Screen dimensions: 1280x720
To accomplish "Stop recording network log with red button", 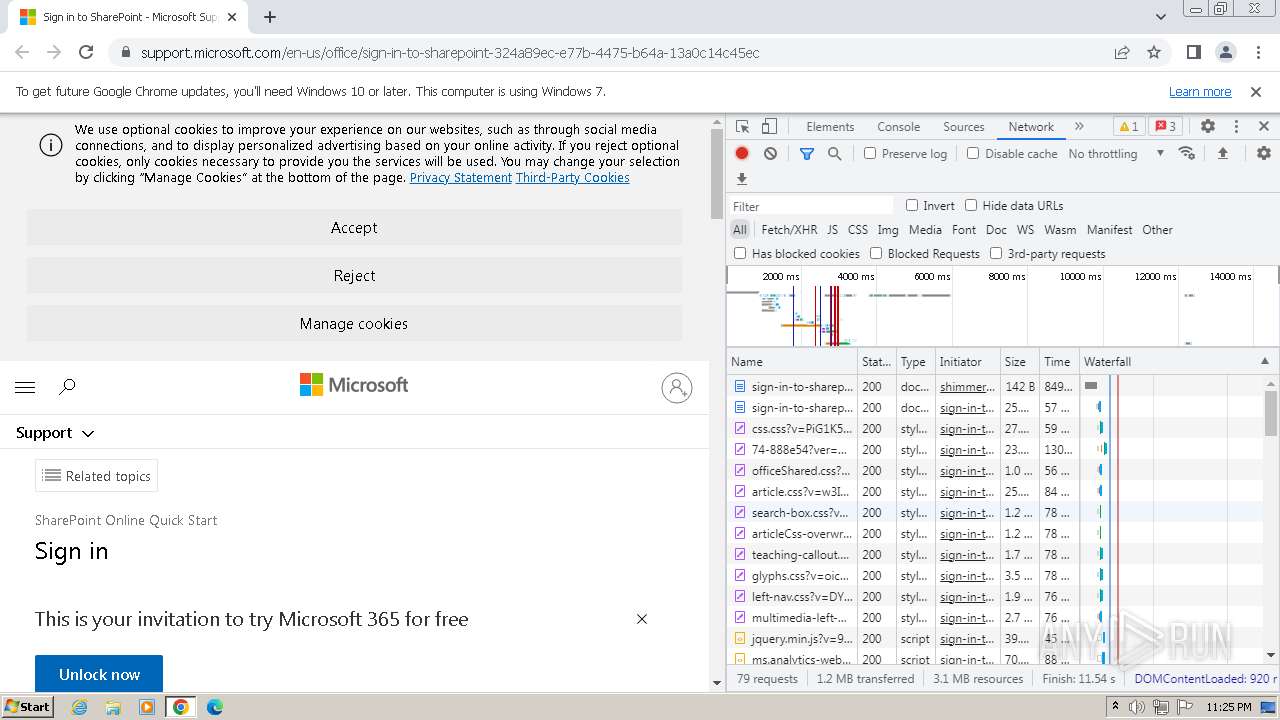I will [742, 153].
